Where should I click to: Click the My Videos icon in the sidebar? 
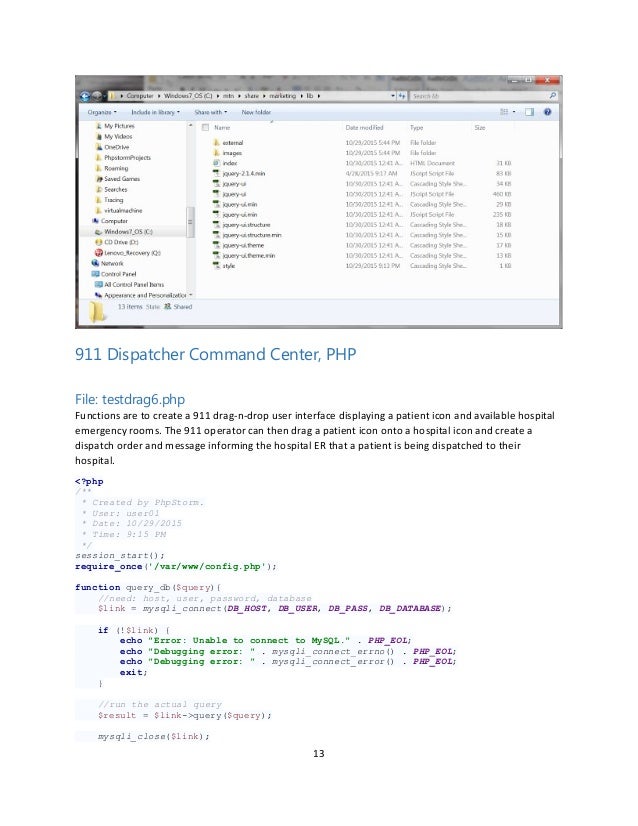pyautogui.click(x=99, y=136)
